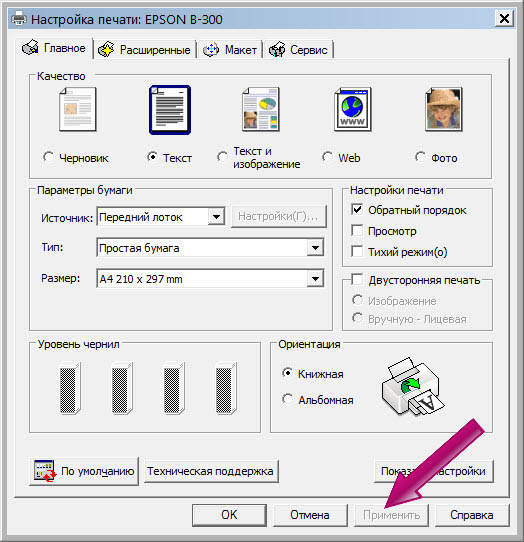Confirm settings with the OK button
Image resolution: width=524 pixels, height=542 pixels.
pyautogui.click(x=229, y=515)
